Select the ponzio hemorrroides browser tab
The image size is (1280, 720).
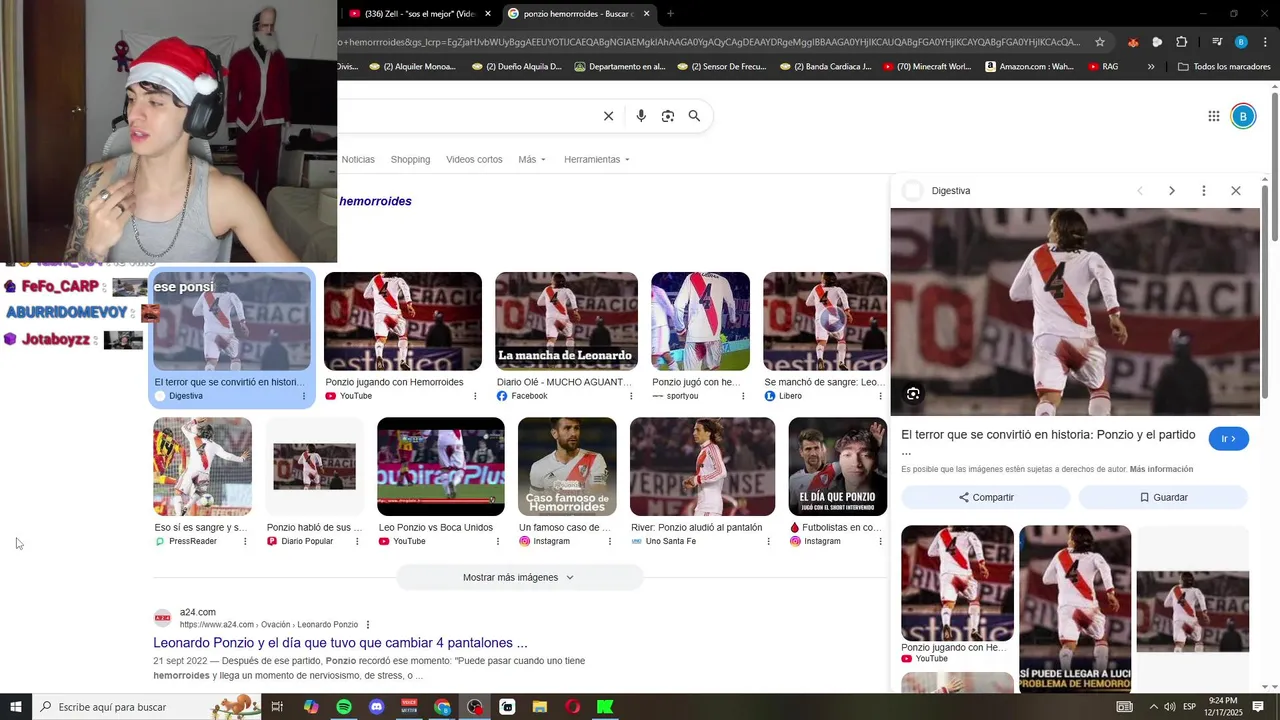pyautogui.click(x=578, y=14)
